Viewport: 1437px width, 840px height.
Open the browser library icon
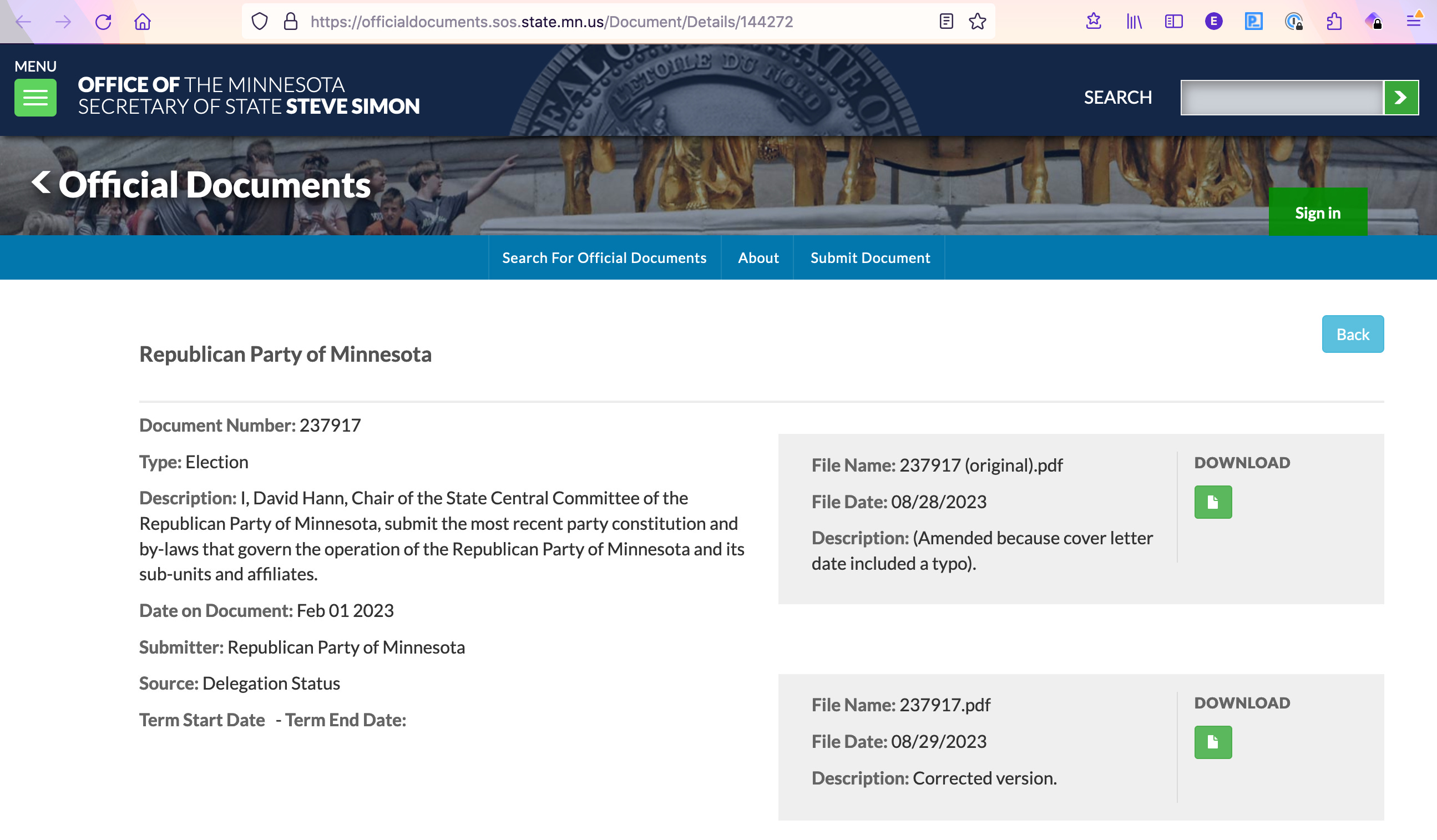(x=1134, y=22)
